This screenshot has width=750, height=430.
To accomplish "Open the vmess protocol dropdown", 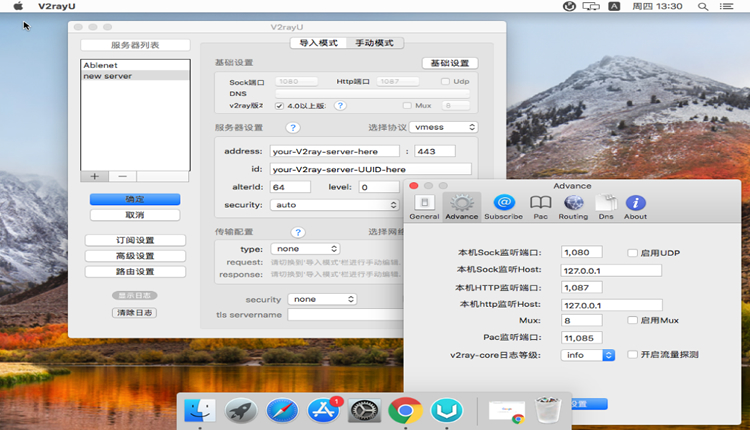I will [444, 127].
